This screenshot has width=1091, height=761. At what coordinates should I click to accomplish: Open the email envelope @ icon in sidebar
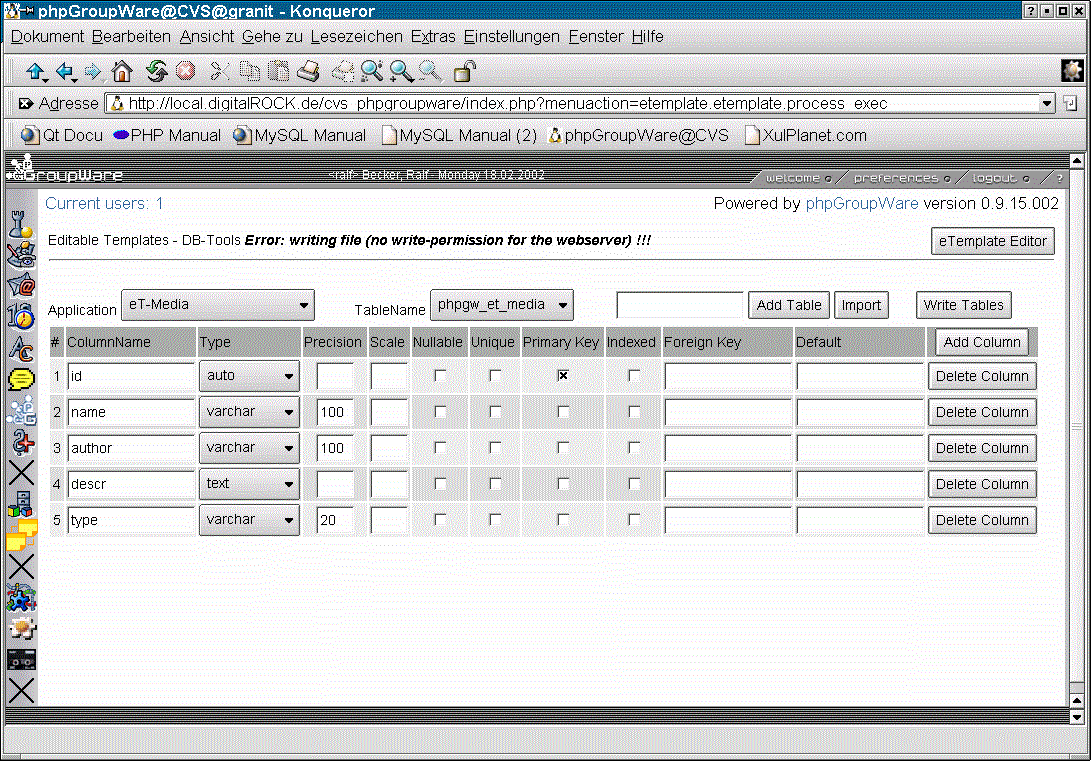coord(21,285)
